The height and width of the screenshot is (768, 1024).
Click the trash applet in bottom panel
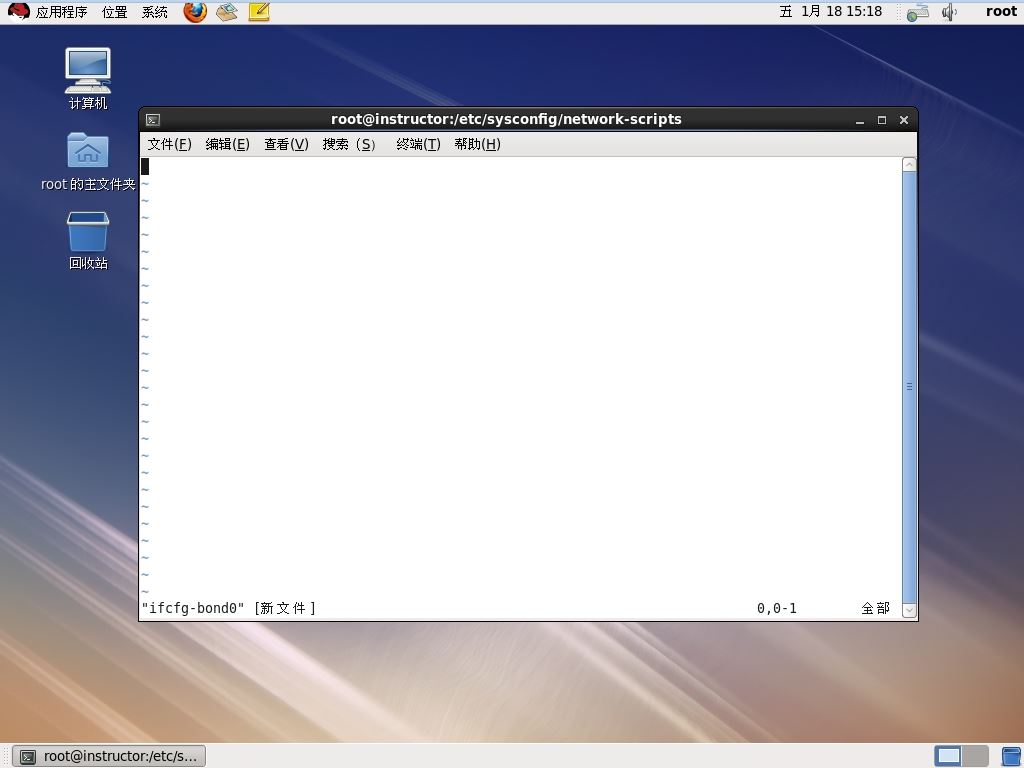pos(1011,756)
